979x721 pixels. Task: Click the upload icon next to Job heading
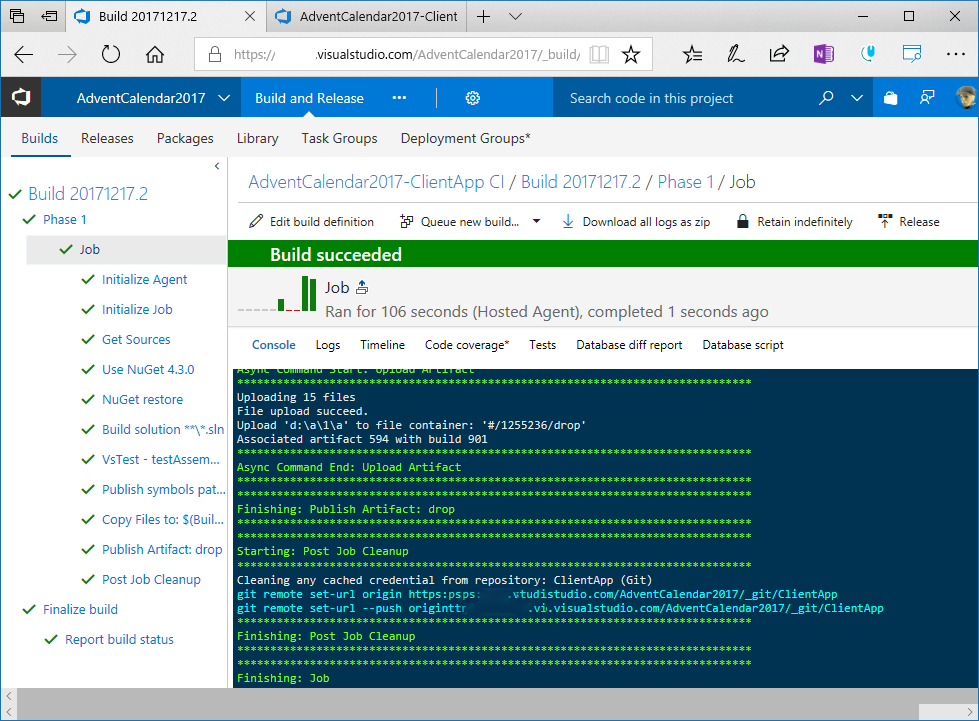pos(362,288)
